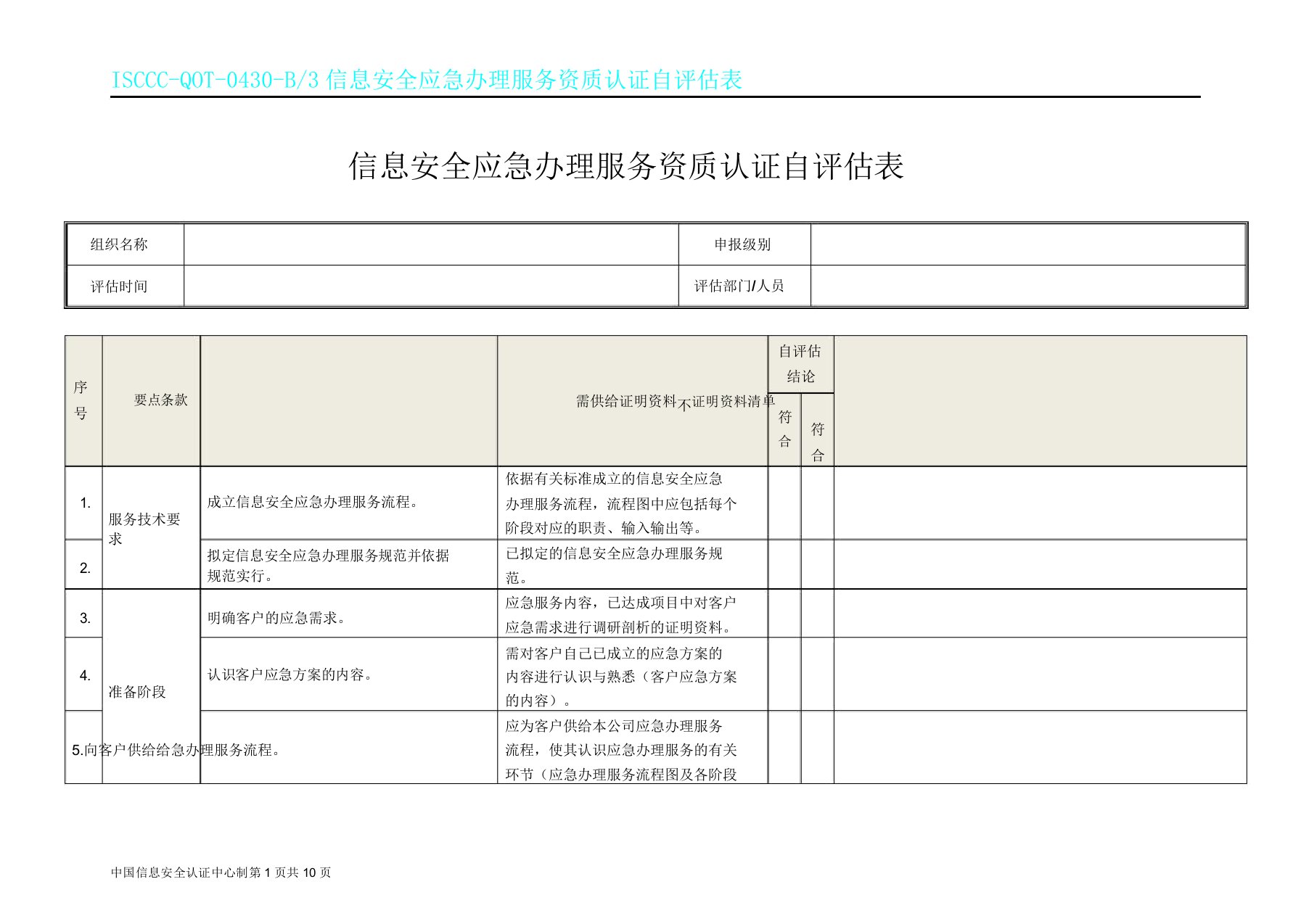This screenshot has width=1309, height=924.
Task: Click row number 1.
Action: click(x=85, y=503)
